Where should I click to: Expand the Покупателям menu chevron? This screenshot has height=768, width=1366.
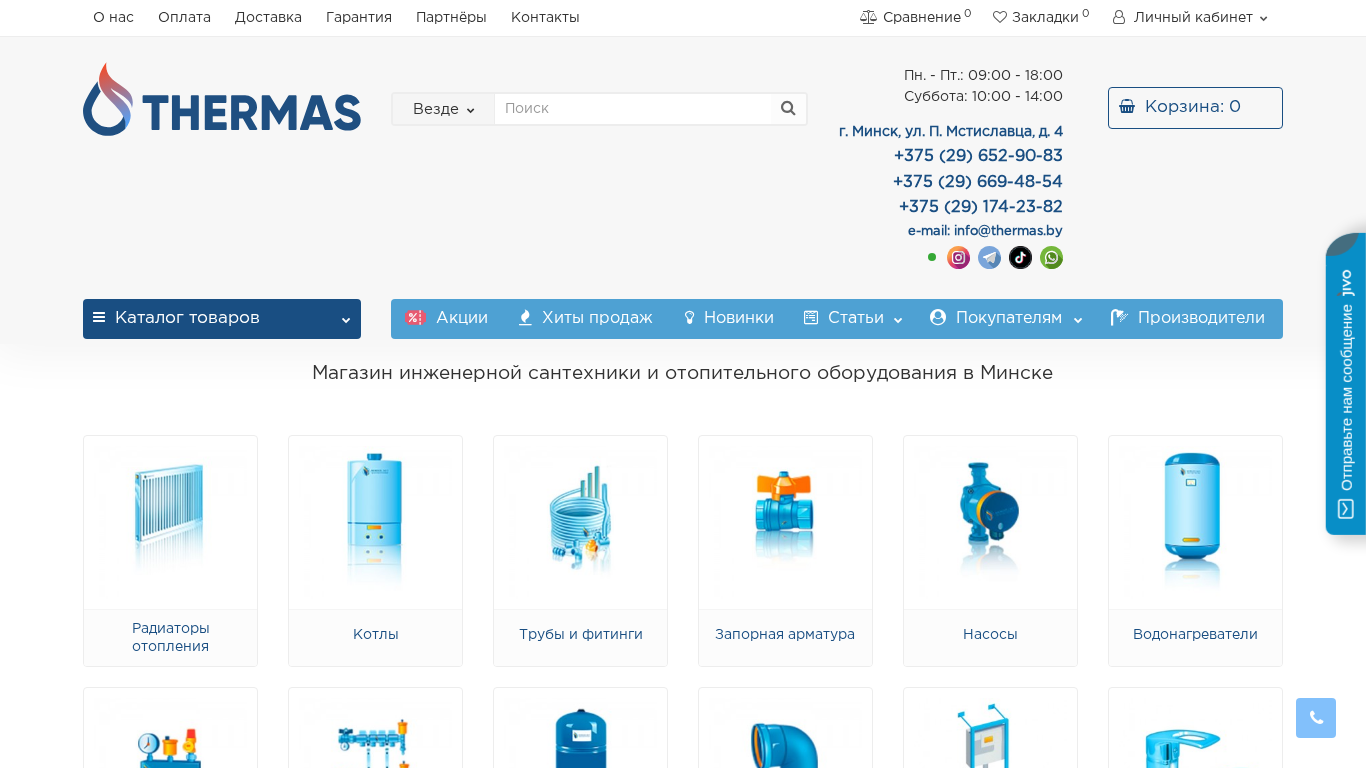(1078, 320)
